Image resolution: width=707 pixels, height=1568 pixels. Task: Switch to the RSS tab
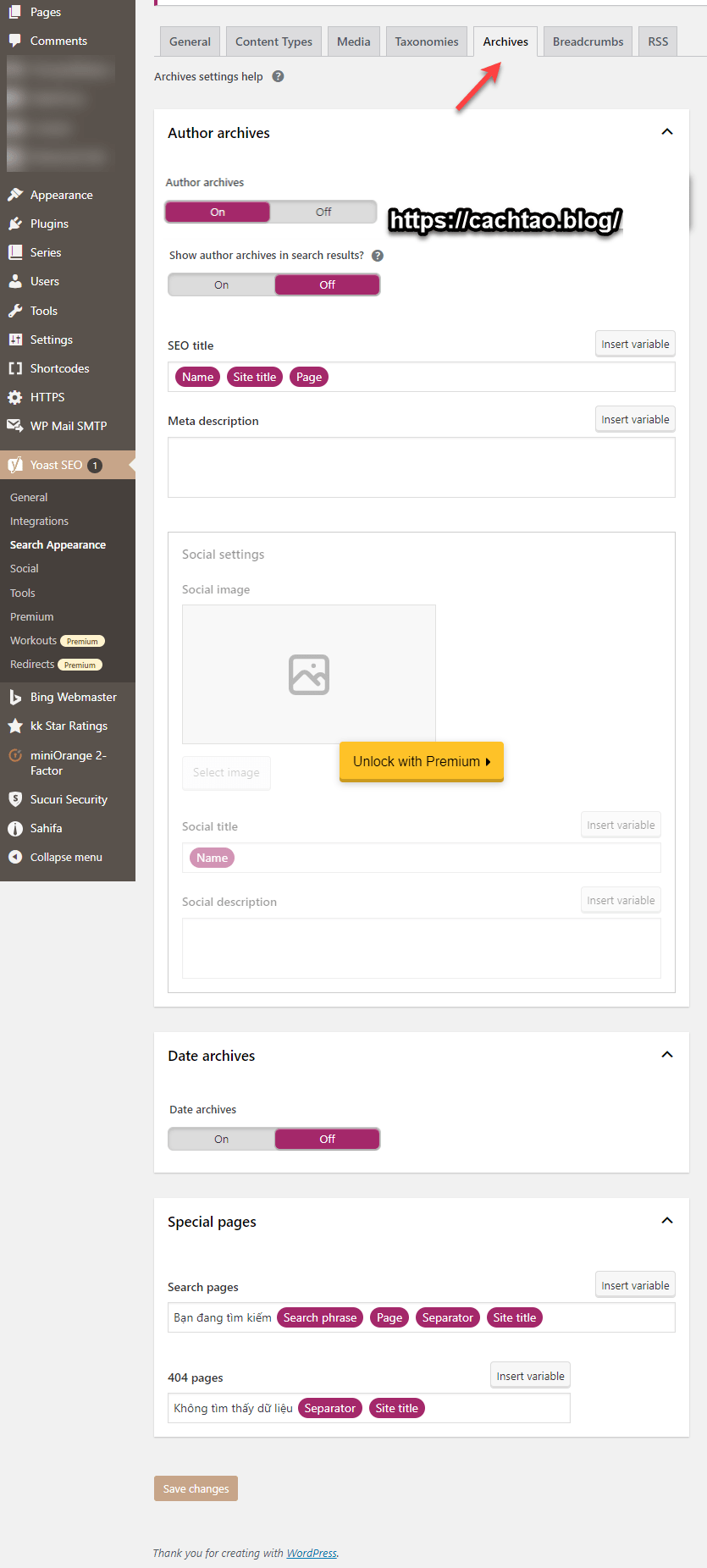click(x=658, y=41)
